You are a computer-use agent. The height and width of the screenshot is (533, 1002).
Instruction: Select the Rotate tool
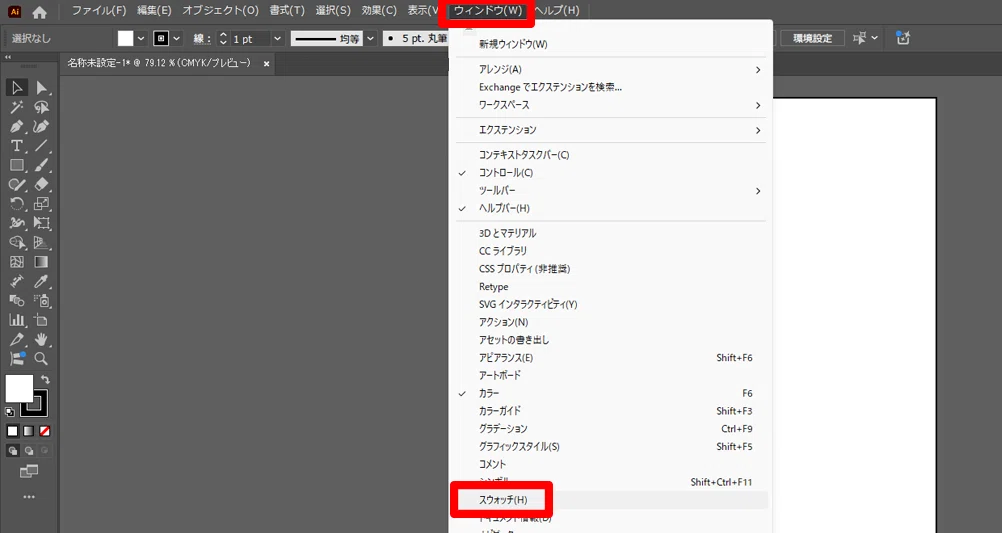coord(17,204)
